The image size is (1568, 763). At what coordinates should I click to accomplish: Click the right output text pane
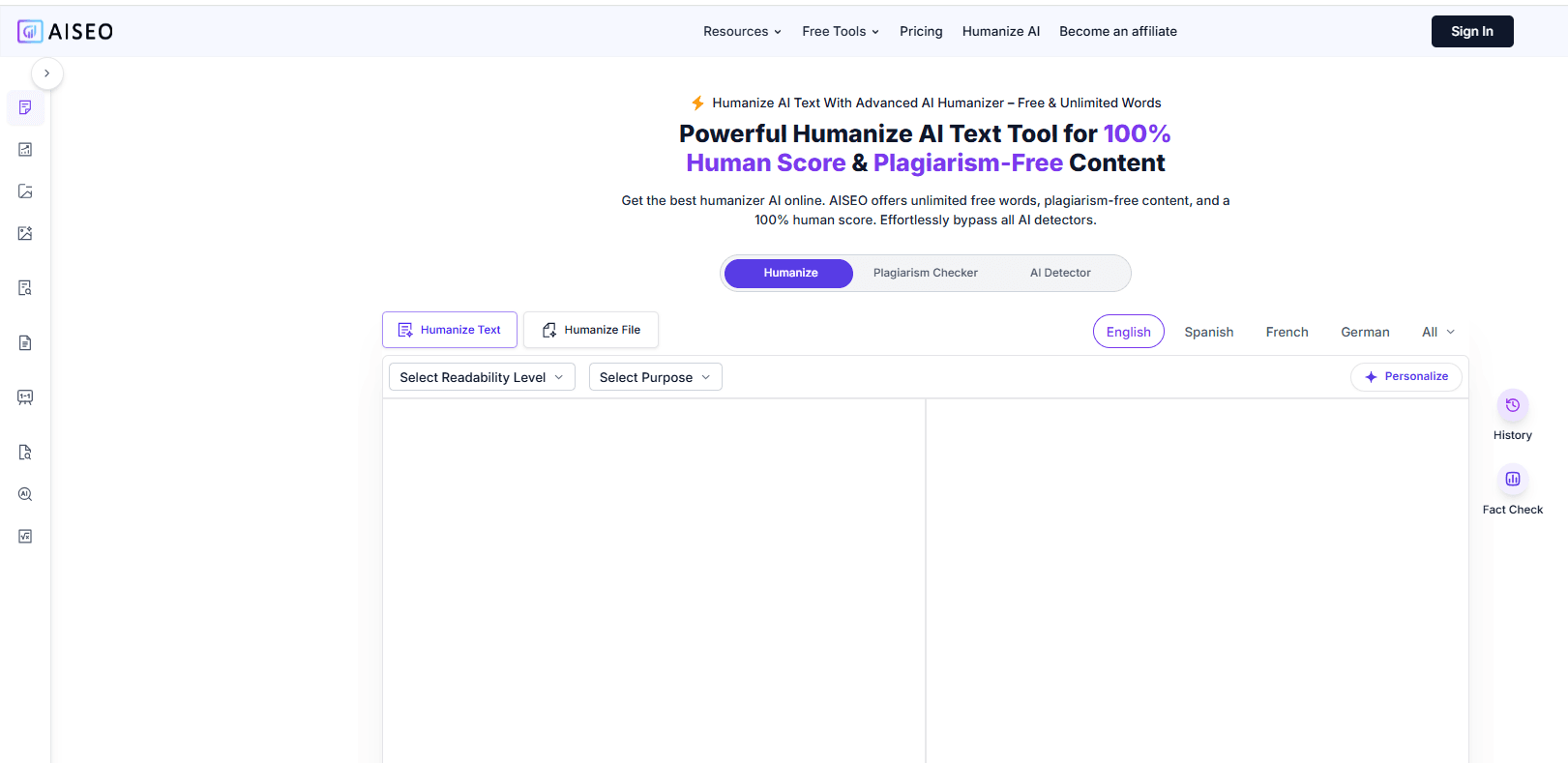point(1197,580)
